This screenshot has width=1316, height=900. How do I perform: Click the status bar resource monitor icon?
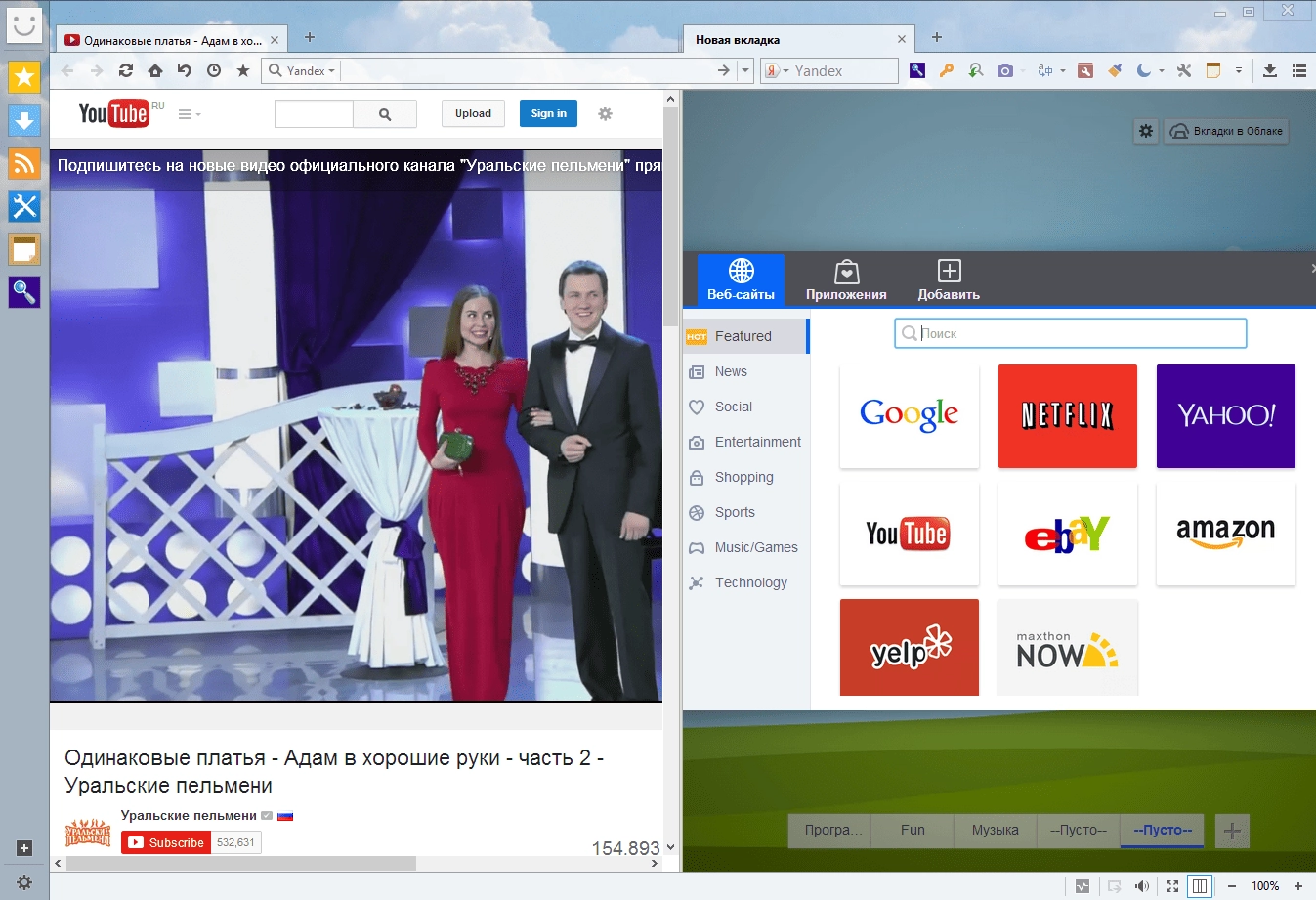[x=1083, y=886]
